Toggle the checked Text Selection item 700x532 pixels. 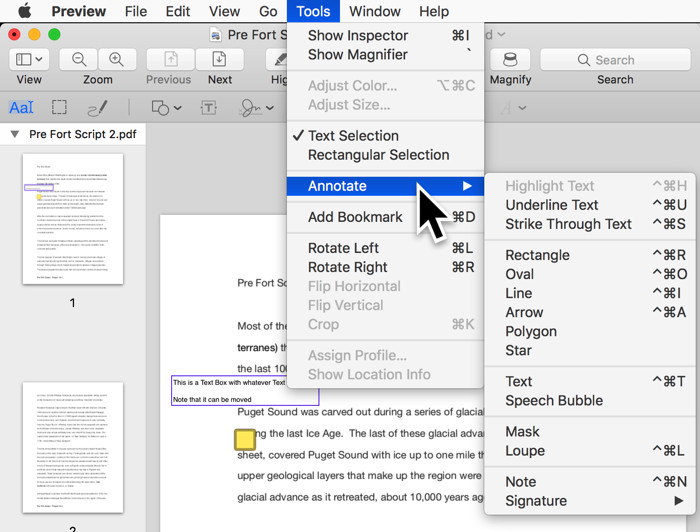pyautogui.click(x=385, y=136)
